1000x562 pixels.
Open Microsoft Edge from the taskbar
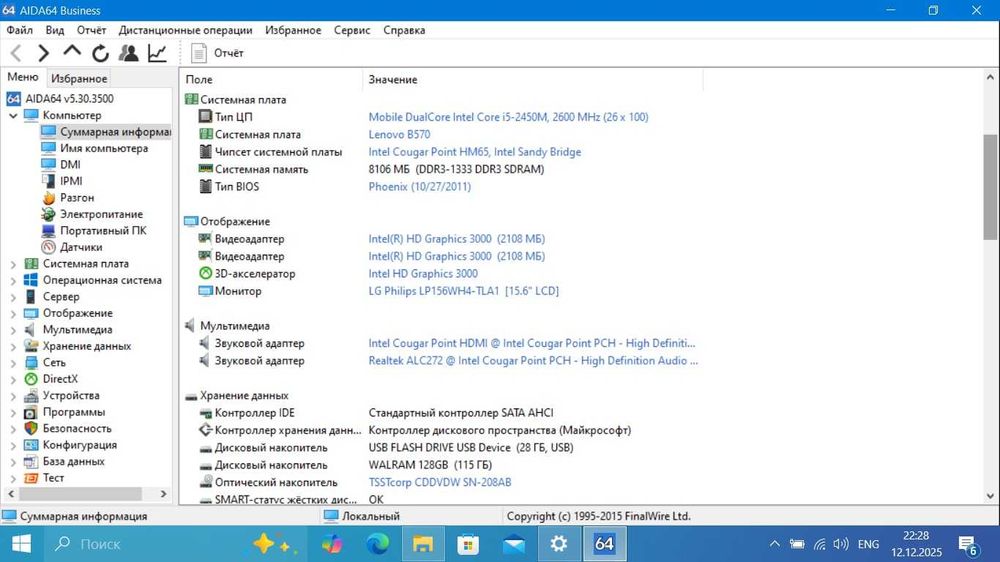click(x=378, y=544)
